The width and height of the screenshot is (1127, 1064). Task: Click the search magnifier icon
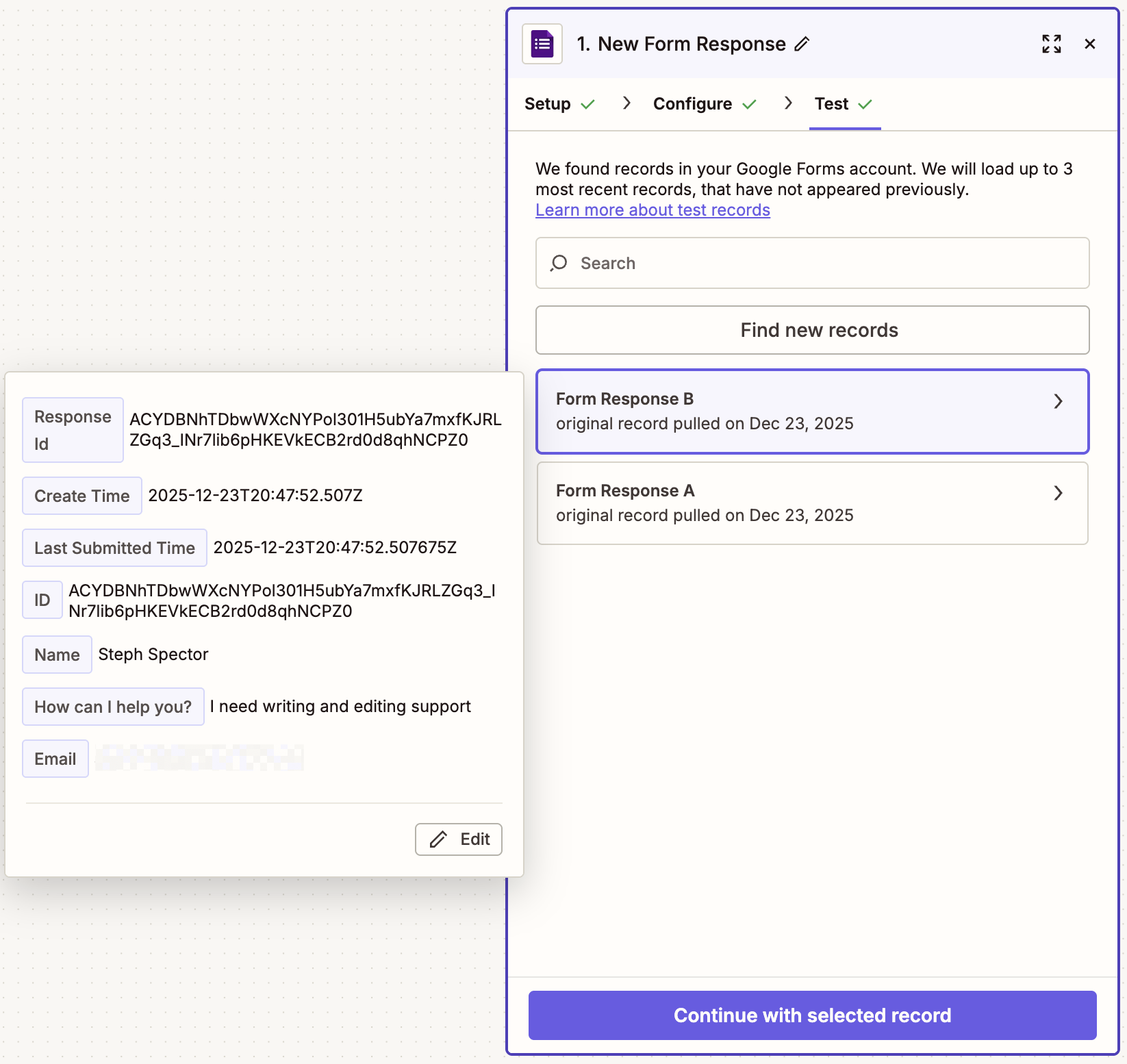coord(558,263)
